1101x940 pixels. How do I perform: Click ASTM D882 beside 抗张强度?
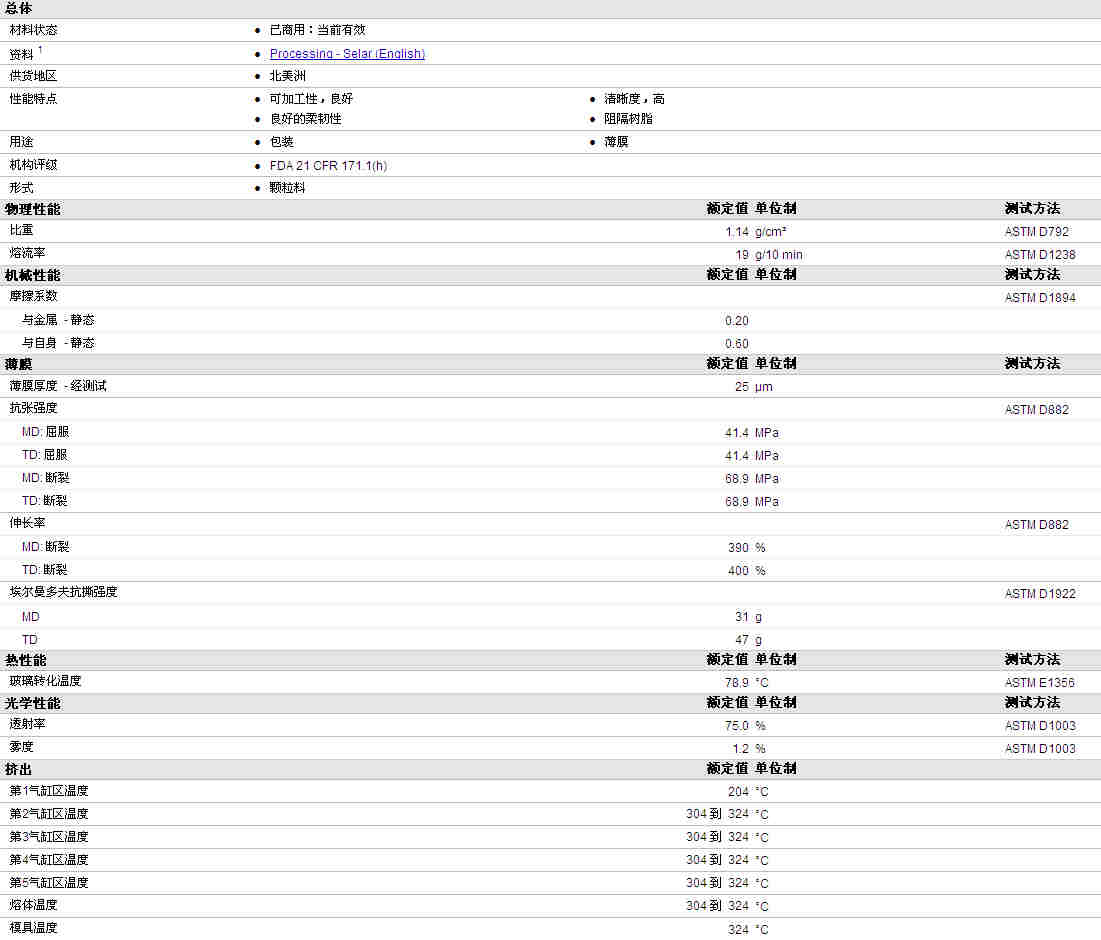click(x=1036, y=410)
